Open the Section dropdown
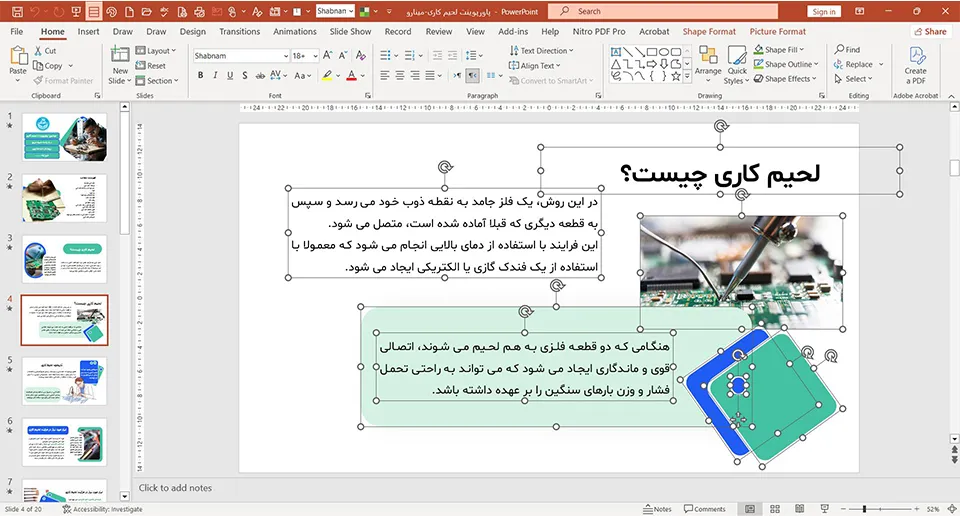 [x=157, y=80]
